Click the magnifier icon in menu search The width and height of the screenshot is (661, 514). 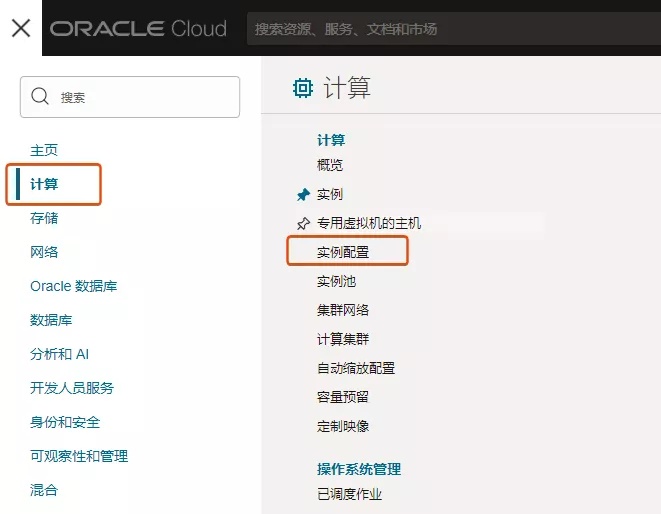tap(41, 97)
